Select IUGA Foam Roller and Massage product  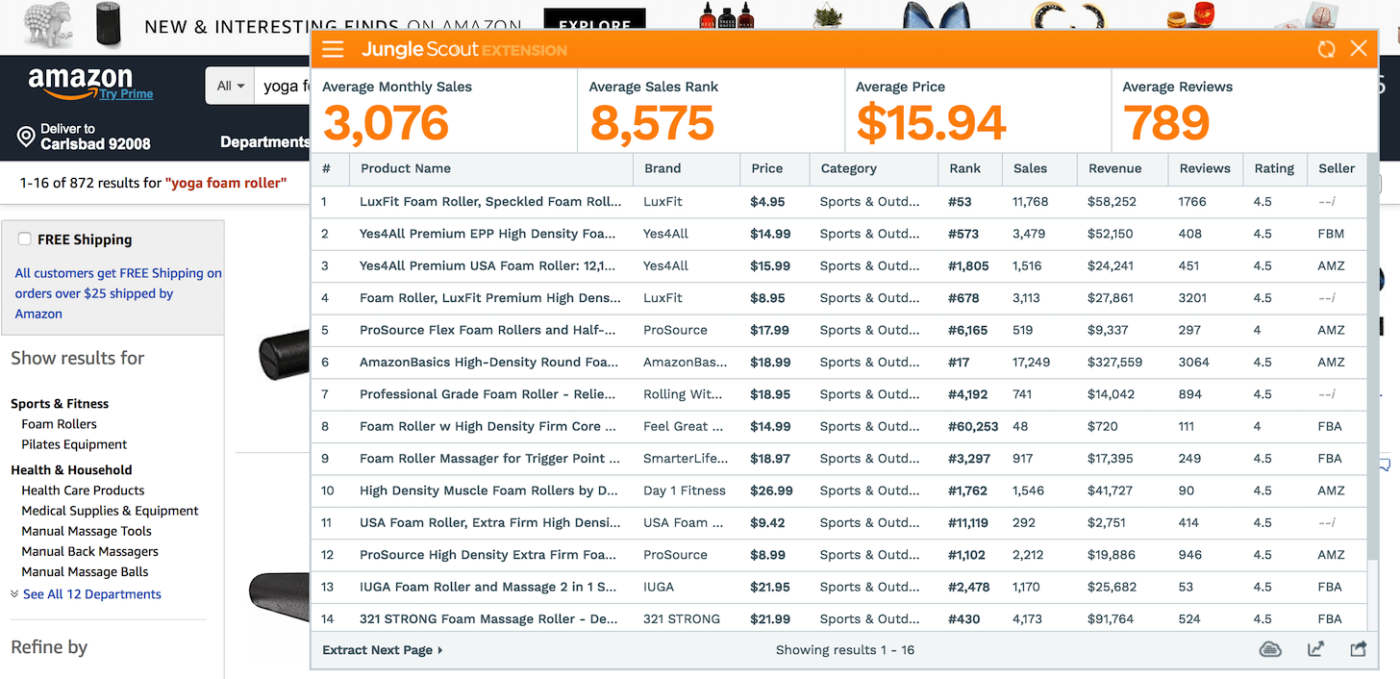pos(488,586)
